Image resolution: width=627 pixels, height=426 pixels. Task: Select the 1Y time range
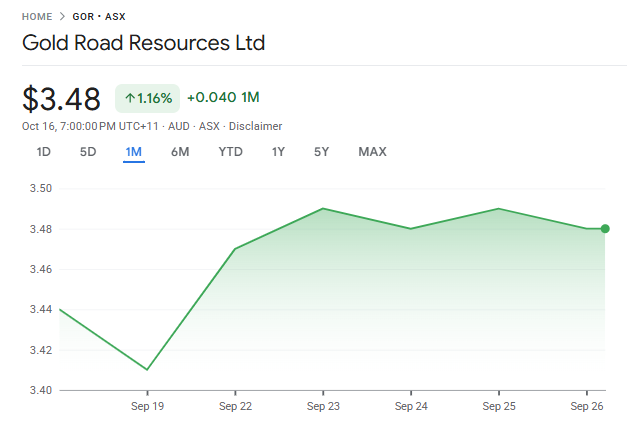(x=278, y=152)
